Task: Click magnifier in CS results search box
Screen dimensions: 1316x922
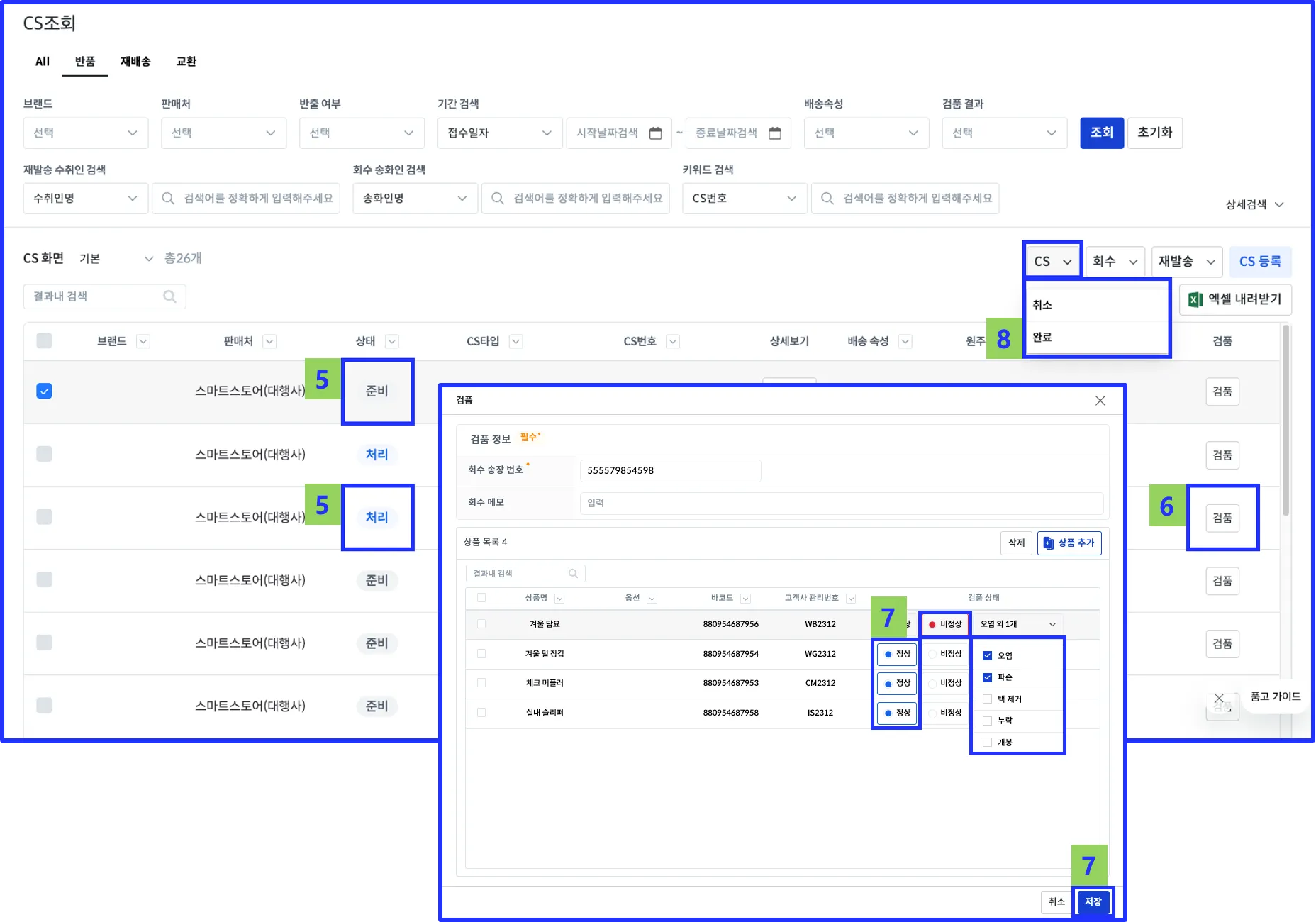Action: (169, 296)
